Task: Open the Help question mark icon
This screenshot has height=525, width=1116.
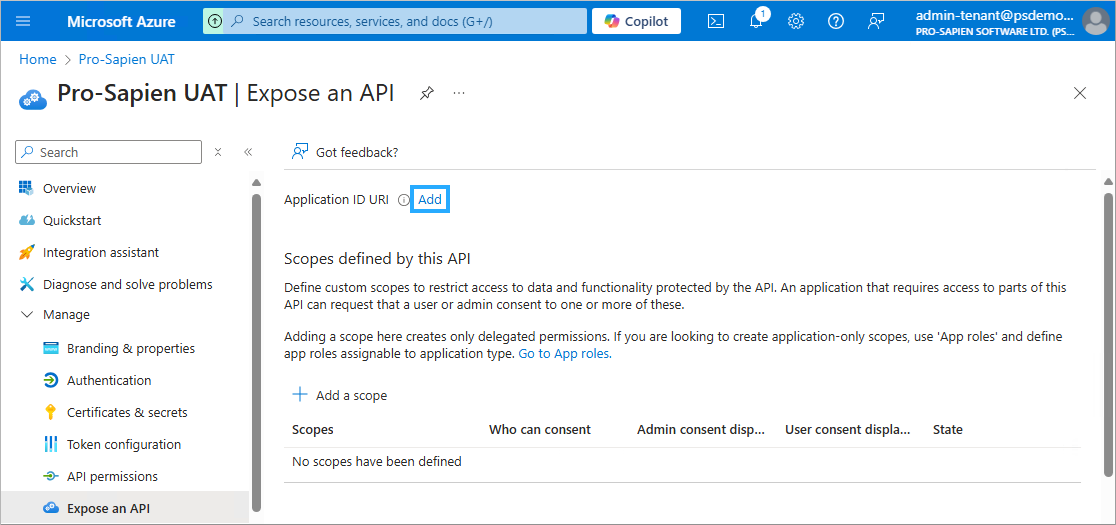Action: [836, 21]
